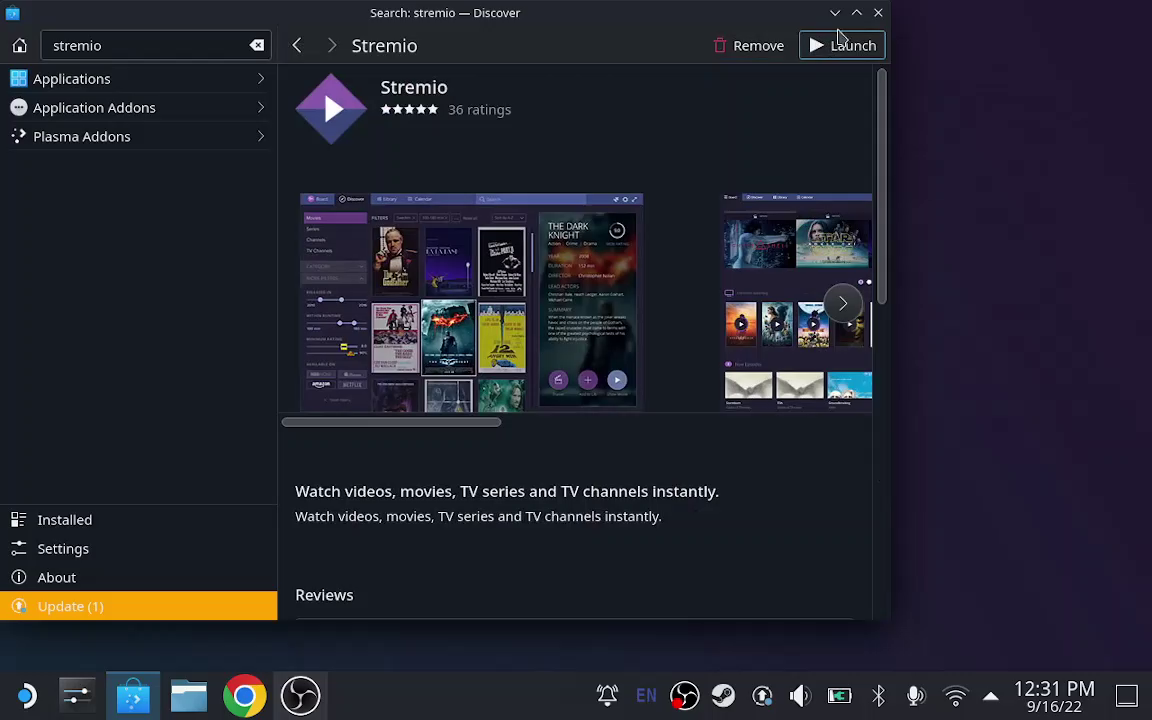Open the second Stremio screenshot
This screenshot has height=720, width=1152.
coord(798,302)
